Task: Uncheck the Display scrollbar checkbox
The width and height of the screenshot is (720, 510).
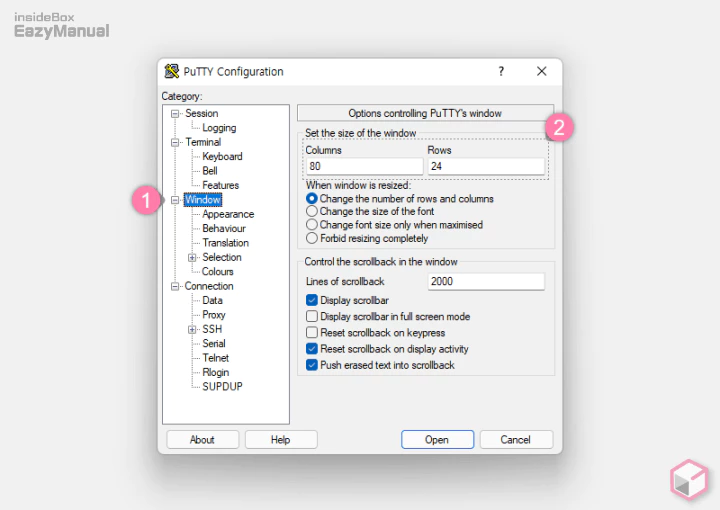Action: 312,300
